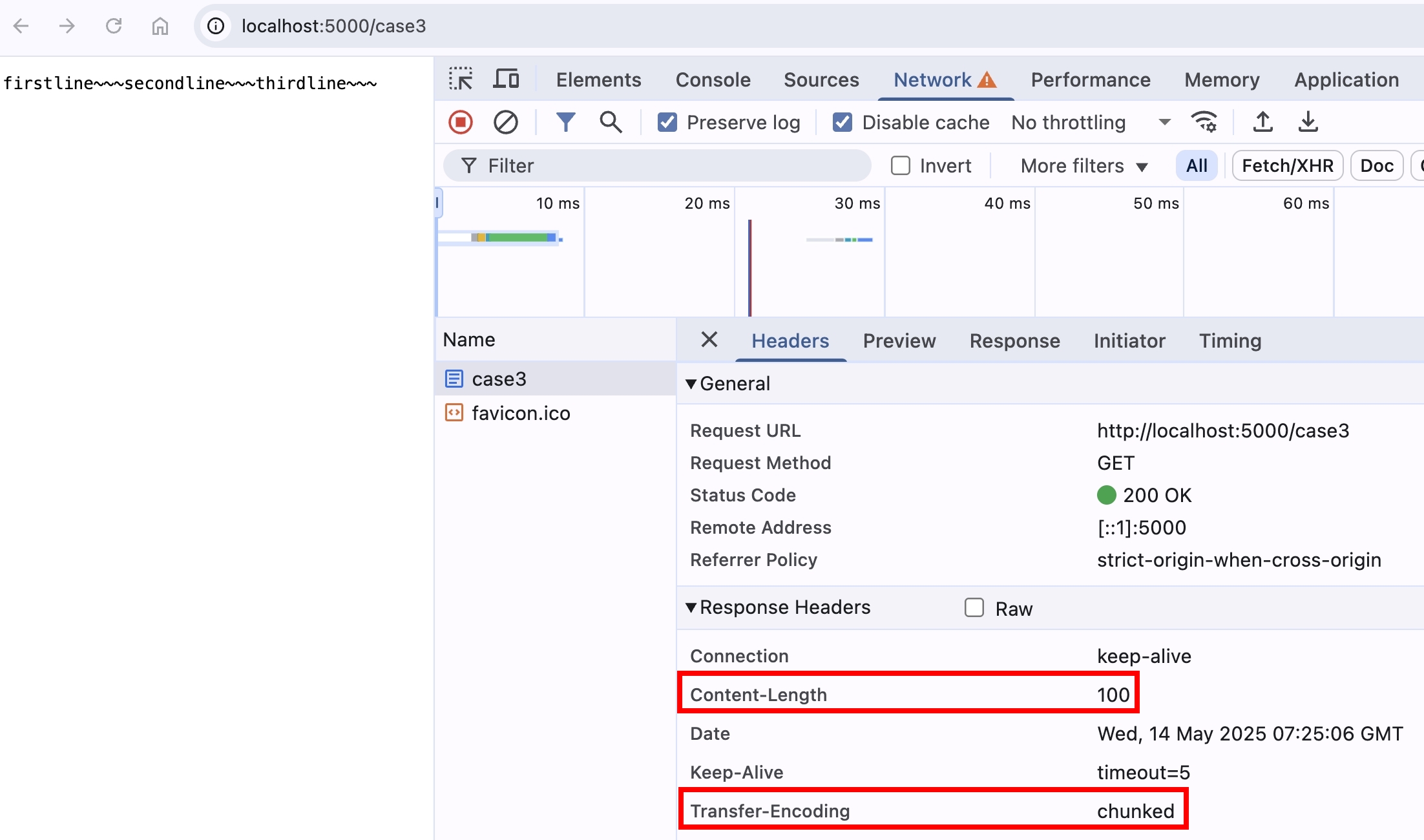Image resolution: width=1424 pixels, height=840 pixels.
Task: Clear the network log
Action: pyautogui.click(x=506, y=122)
